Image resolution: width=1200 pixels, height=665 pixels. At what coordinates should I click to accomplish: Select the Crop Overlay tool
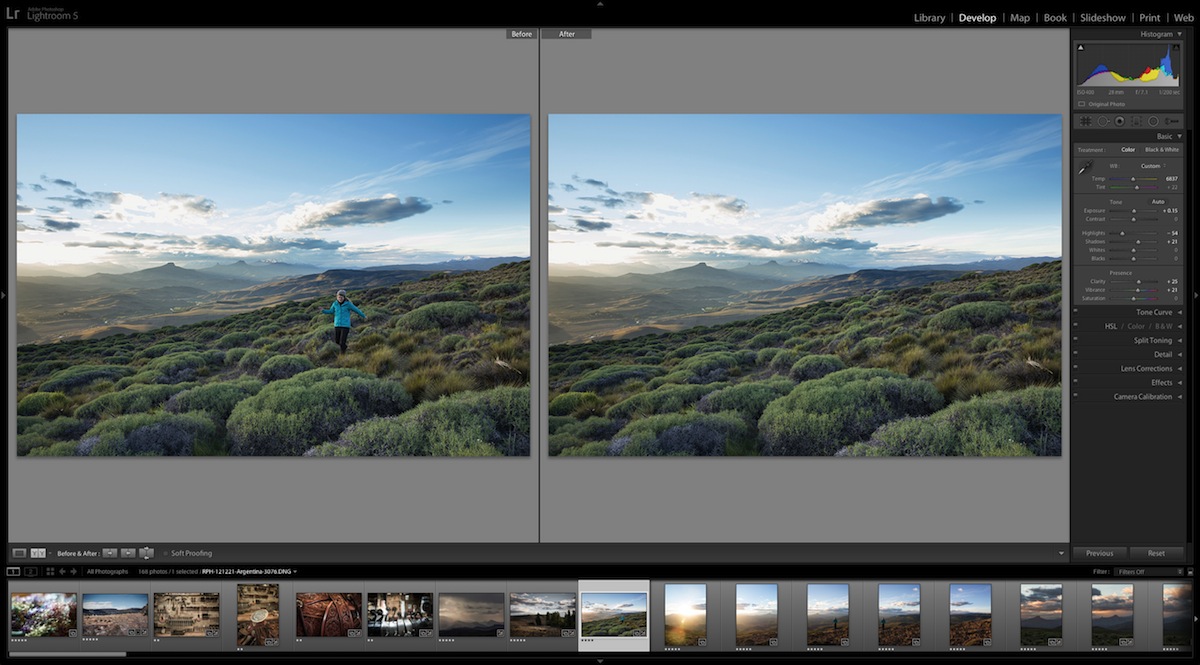tap(1086, 121)
